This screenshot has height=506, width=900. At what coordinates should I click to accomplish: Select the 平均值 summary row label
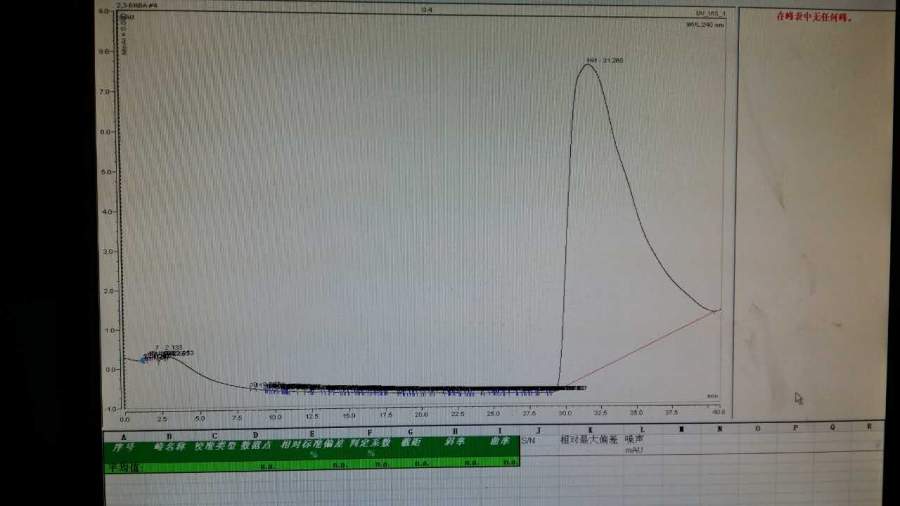pyautogui.click(x=123, y=468)
